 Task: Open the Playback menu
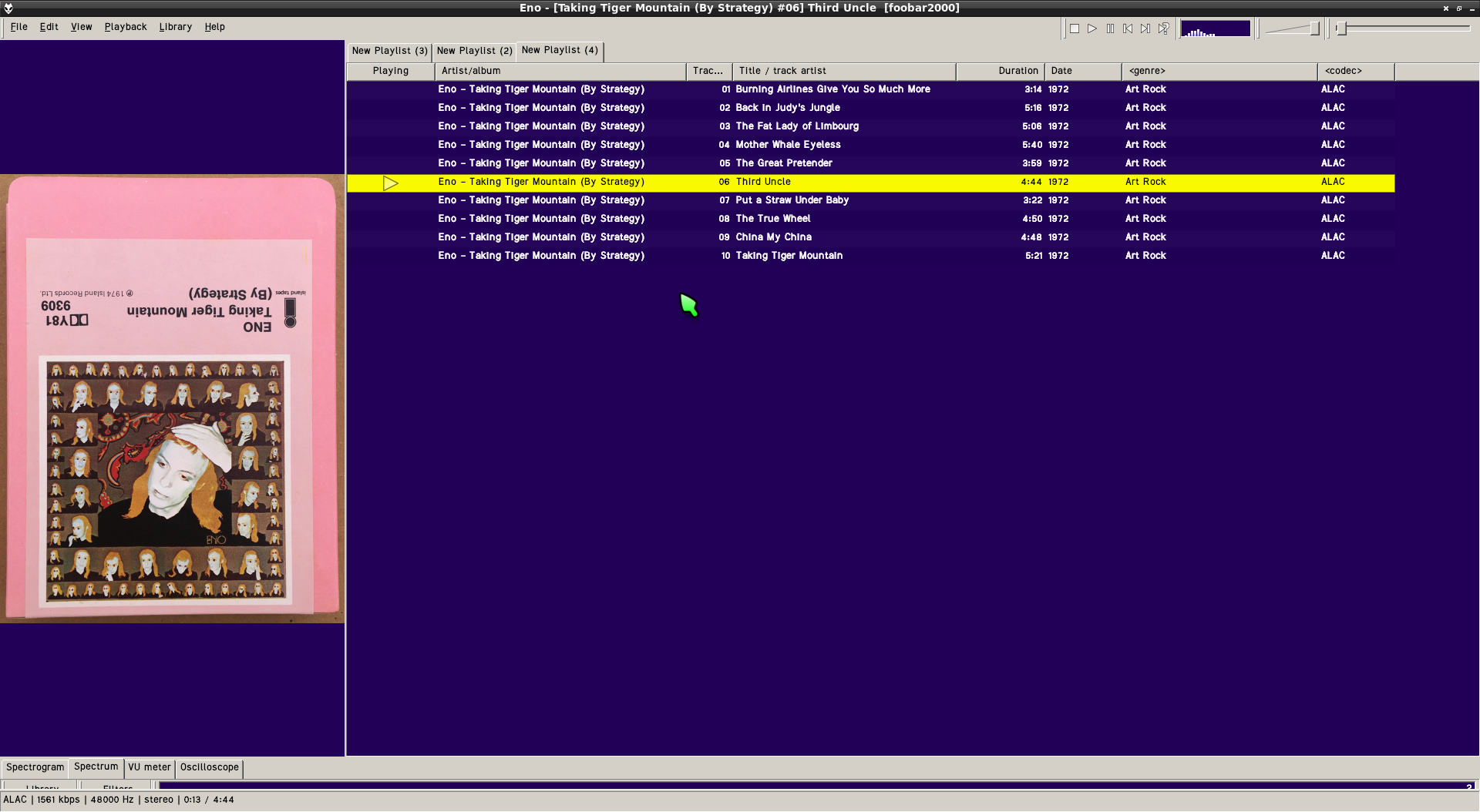tap(126, 27)
